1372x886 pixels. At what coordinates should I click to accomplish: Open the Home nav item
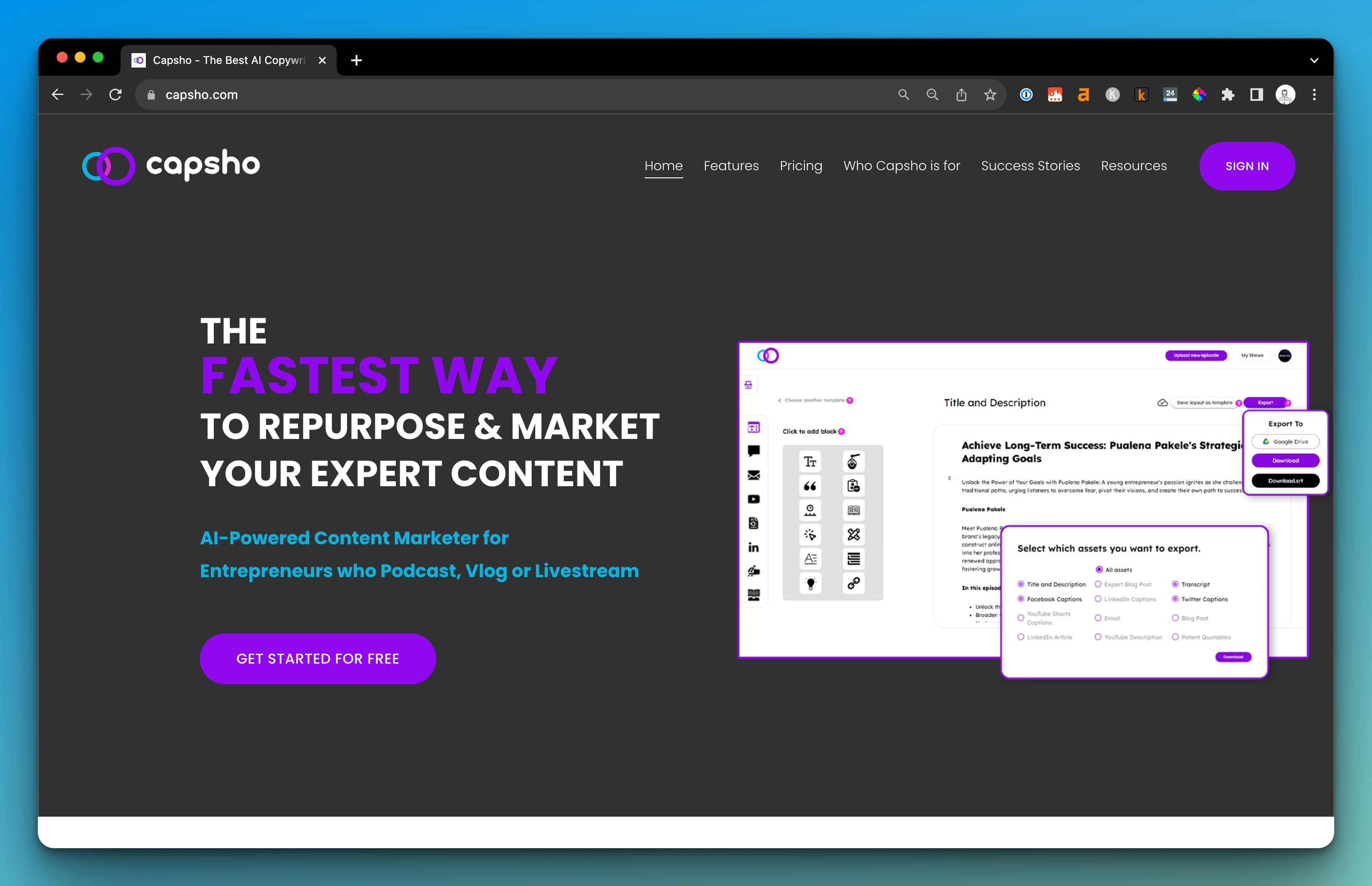663,166
